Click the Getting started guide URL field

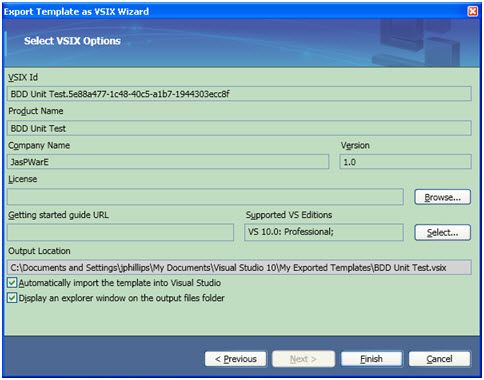tap(120, 232)
